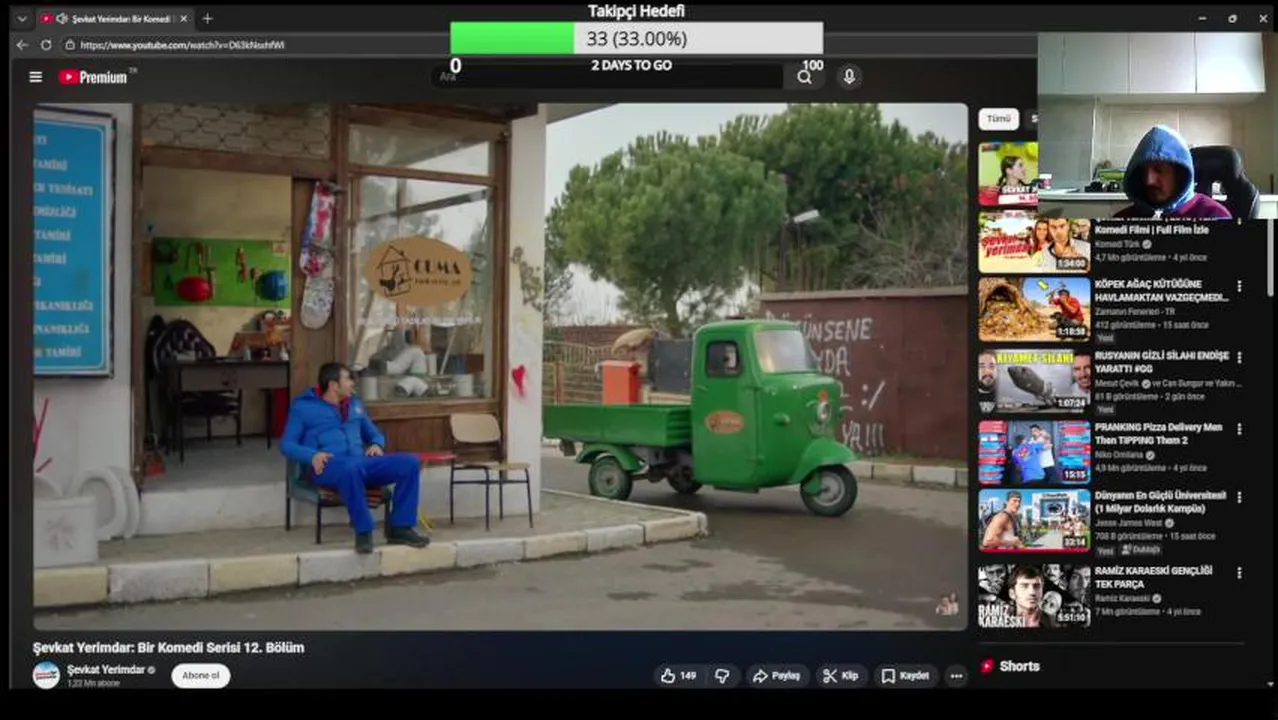Click the Shorts section heading
The image size is (1278, 720).
(x=1019, y=666)
